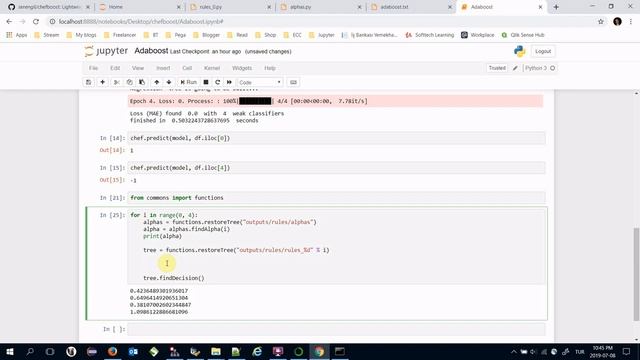Open the Chrome profile avatar
This screenshot has width=640, height=360.
click(617, 22)
